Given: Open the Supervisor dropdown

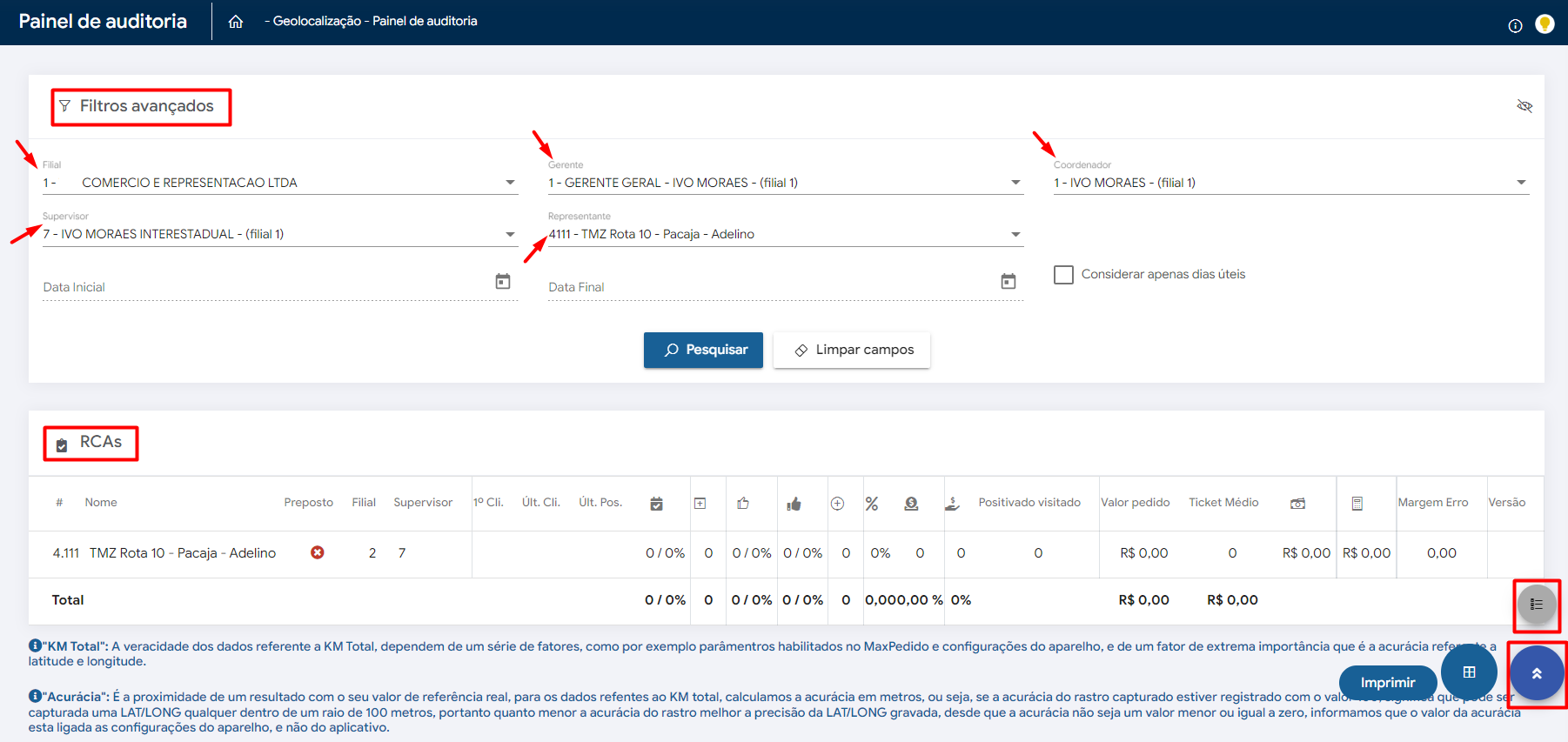Looking at the screenshot, I should (510, 234).
